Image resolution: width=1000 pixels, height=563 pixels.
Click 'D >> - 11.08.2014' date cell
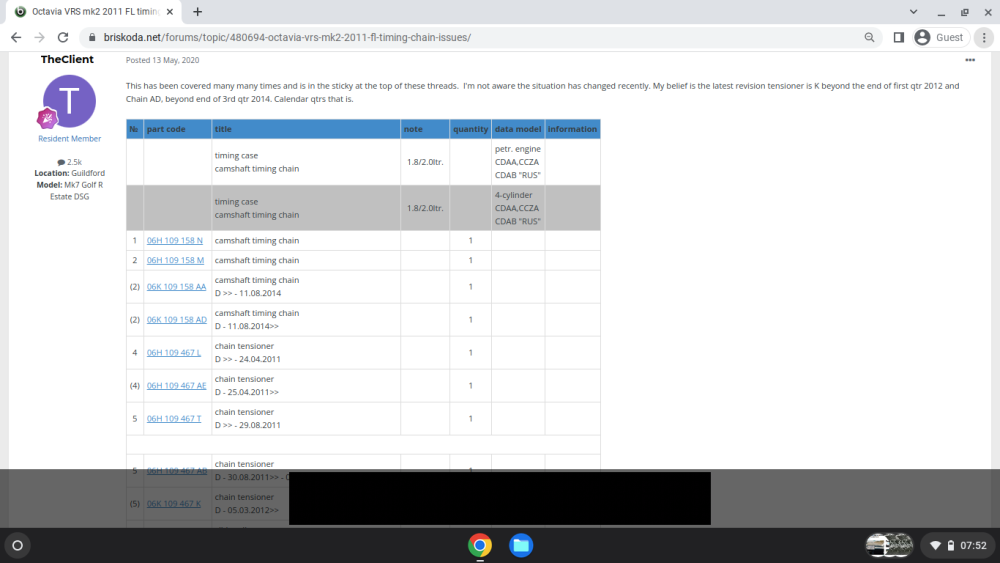[248, 293]
